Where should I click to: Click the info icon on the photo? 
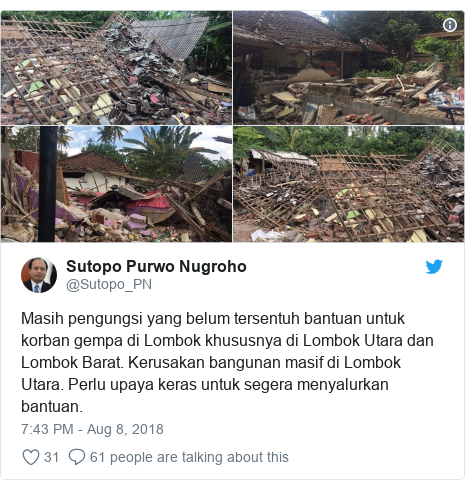(450, 25)
